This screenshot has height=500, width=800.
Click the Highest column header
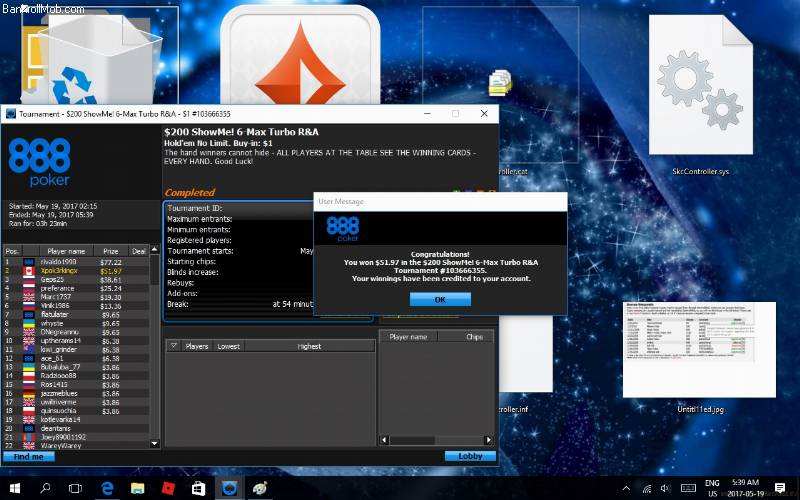(309, 346)
